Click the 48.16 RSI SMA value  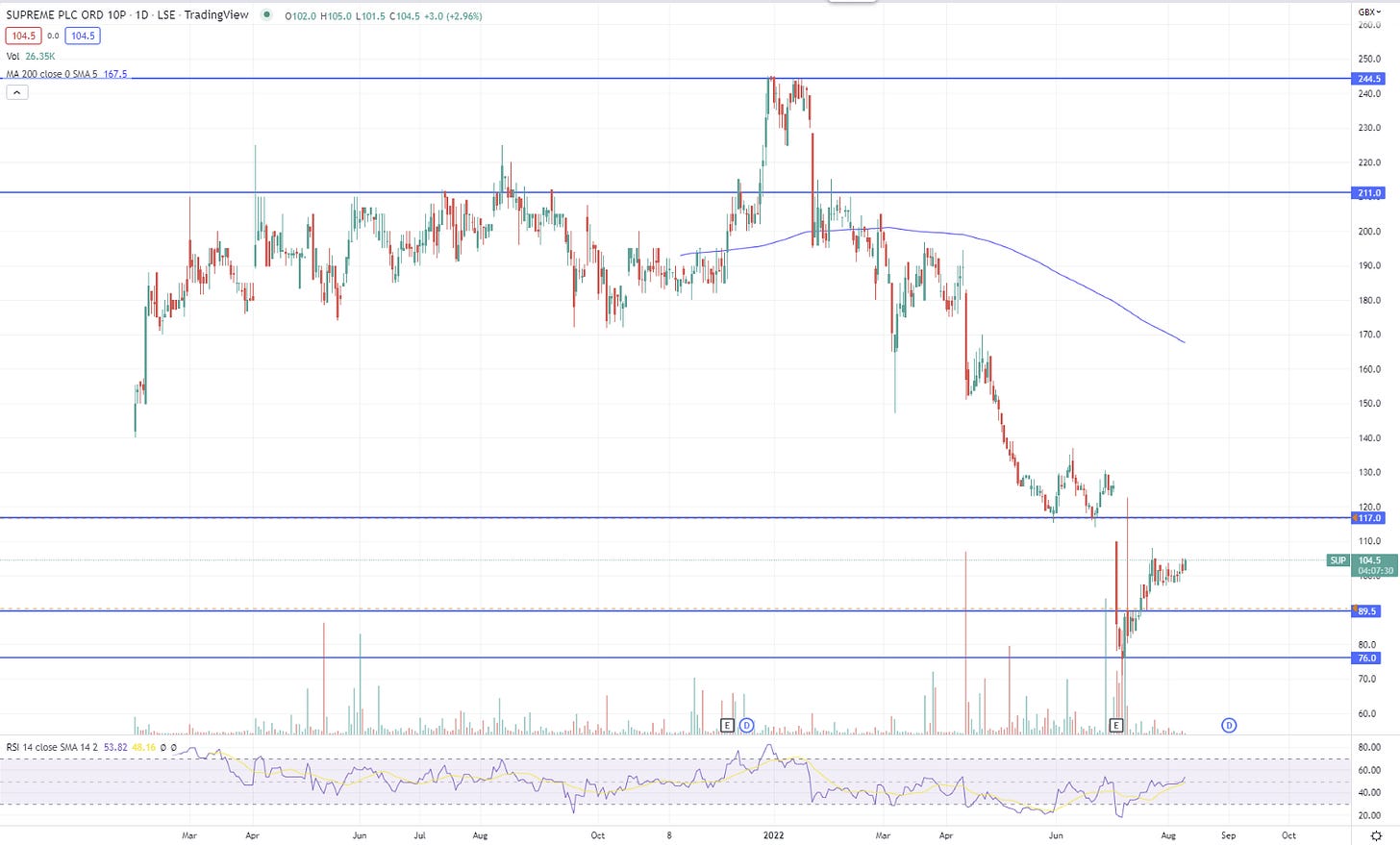coord(143,747)
